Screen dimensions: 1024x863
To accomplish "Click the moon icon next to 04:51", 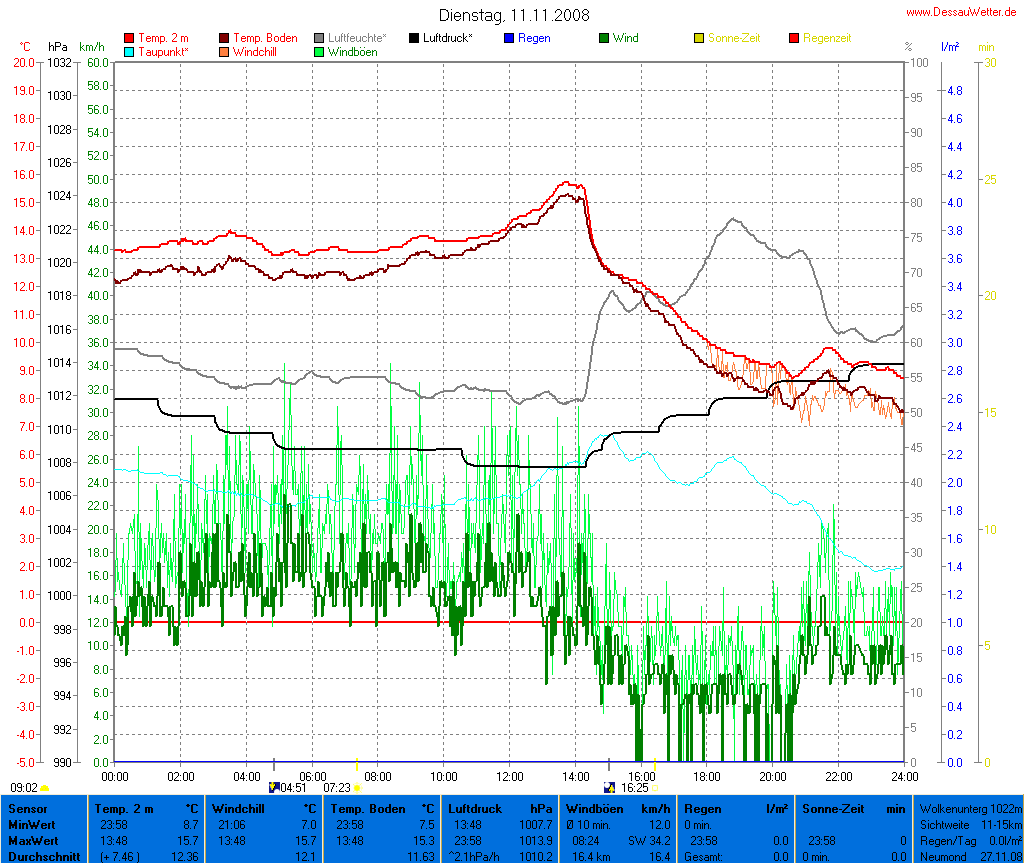I will [x=273, y=788].
